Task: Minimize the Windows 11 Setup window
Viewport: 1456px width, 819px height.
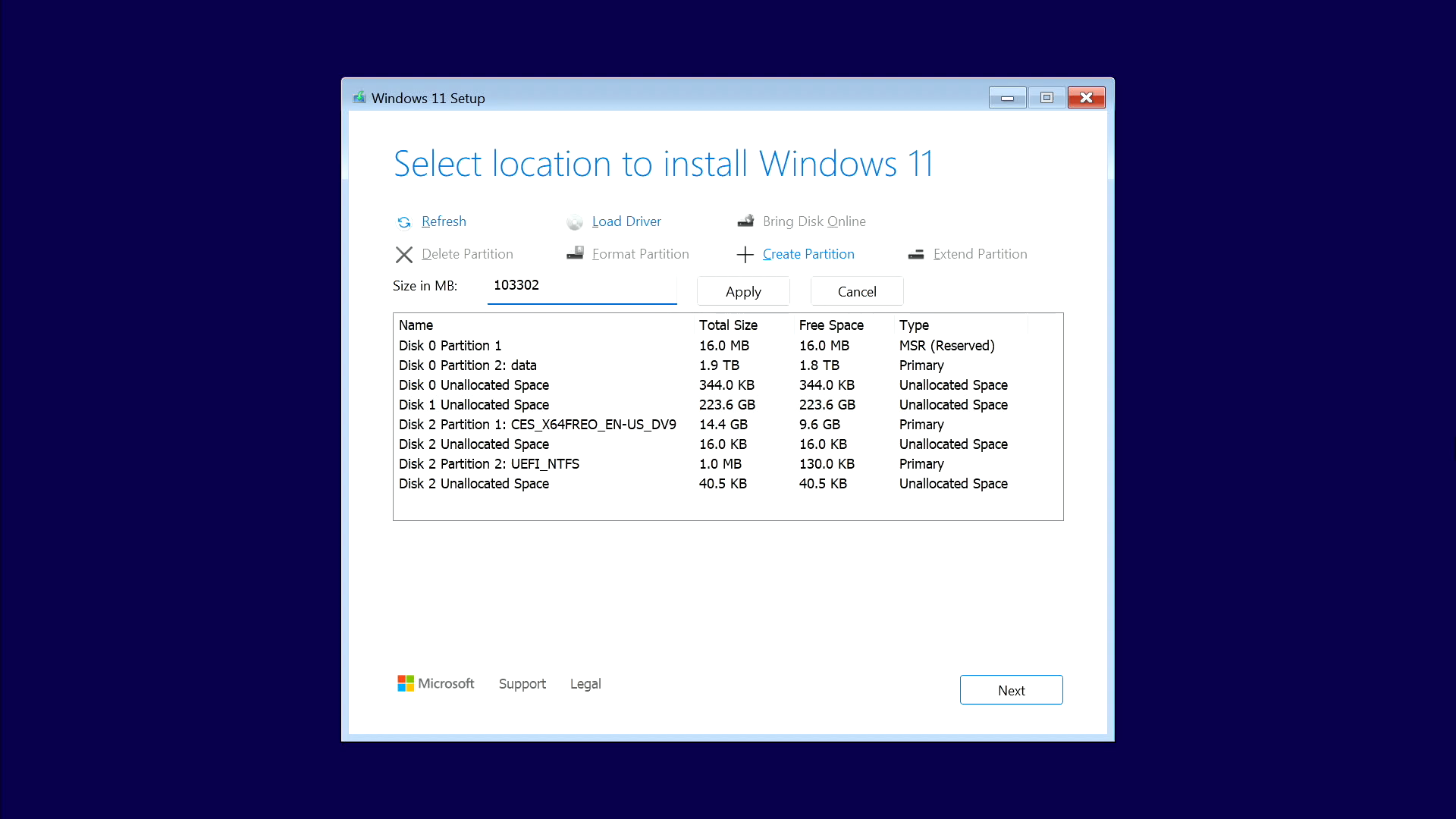Action: pos(1007,98)
